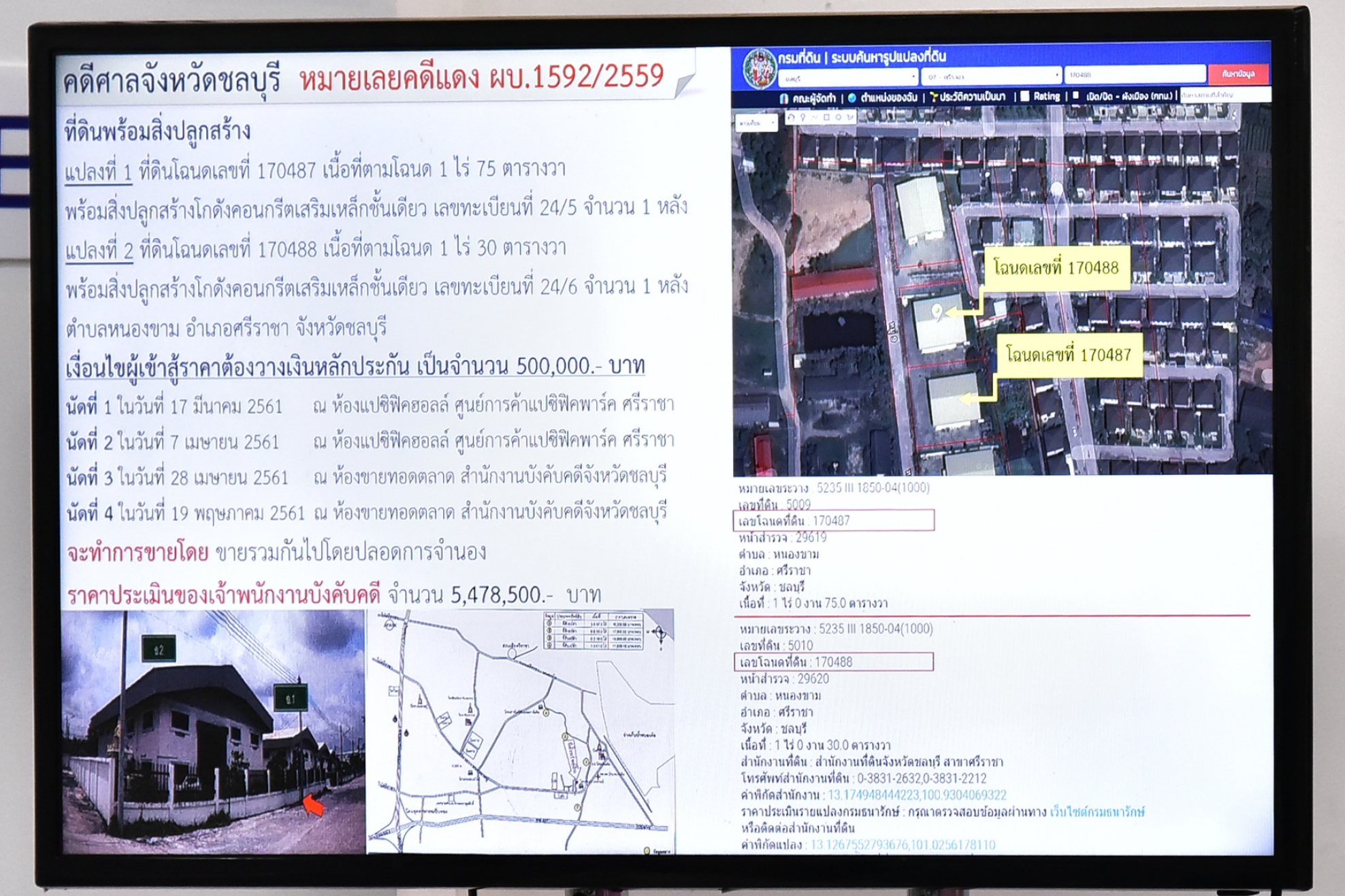Open the parcel coordinates link 13.1267552793676,101.0256178110
Viewport: 1345px width, 896px height.
903,844
